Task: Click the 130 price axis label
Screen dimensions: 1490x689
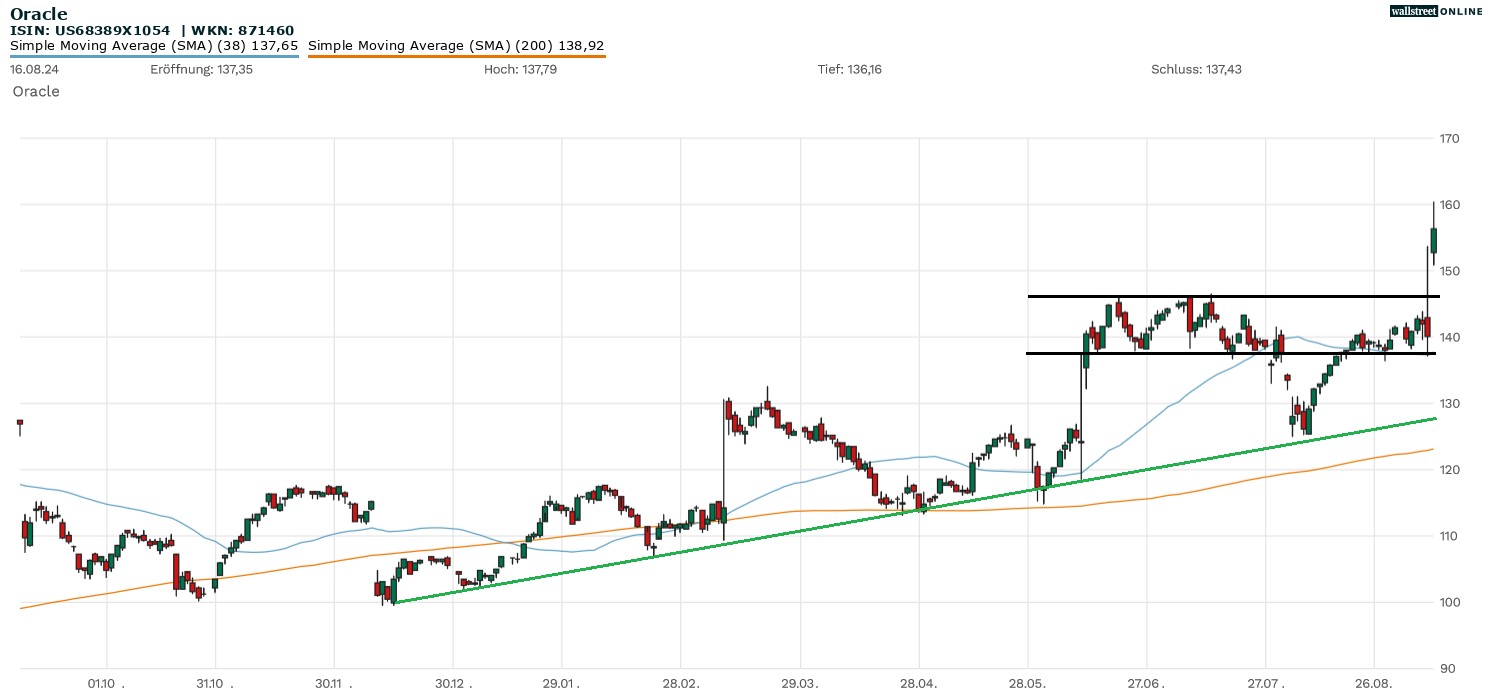Action: click(1450, 403)
